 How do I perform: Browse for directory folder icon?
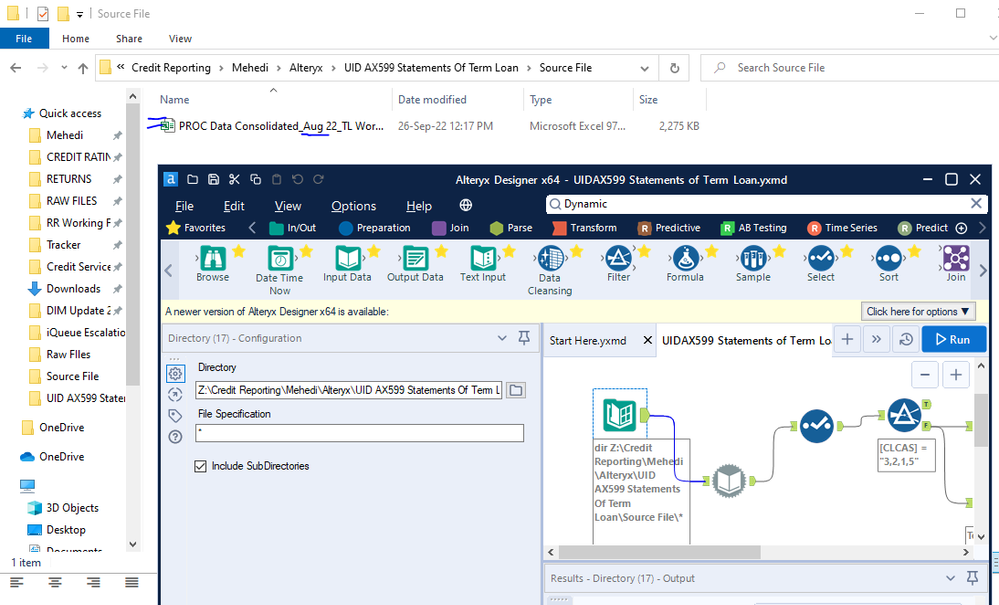tap(516, 390)
